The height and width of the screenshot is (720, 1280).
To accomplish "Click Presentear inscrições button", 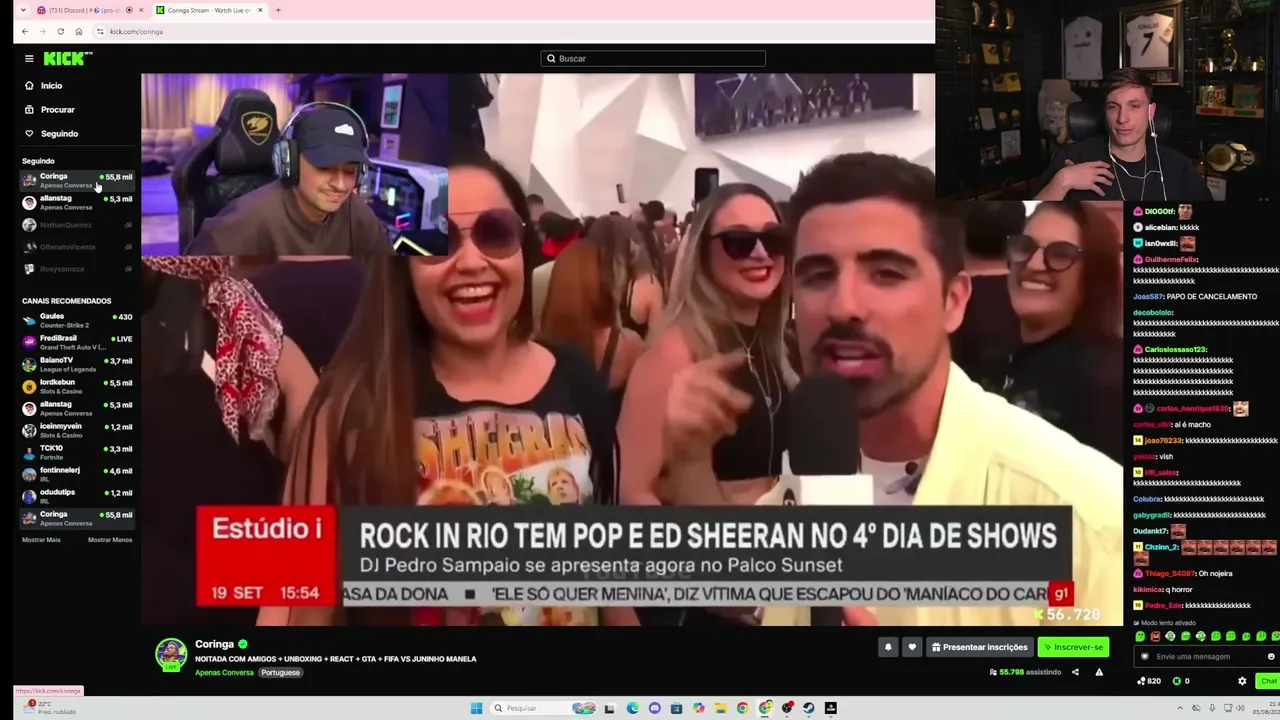I will click(x=980, y=647).
